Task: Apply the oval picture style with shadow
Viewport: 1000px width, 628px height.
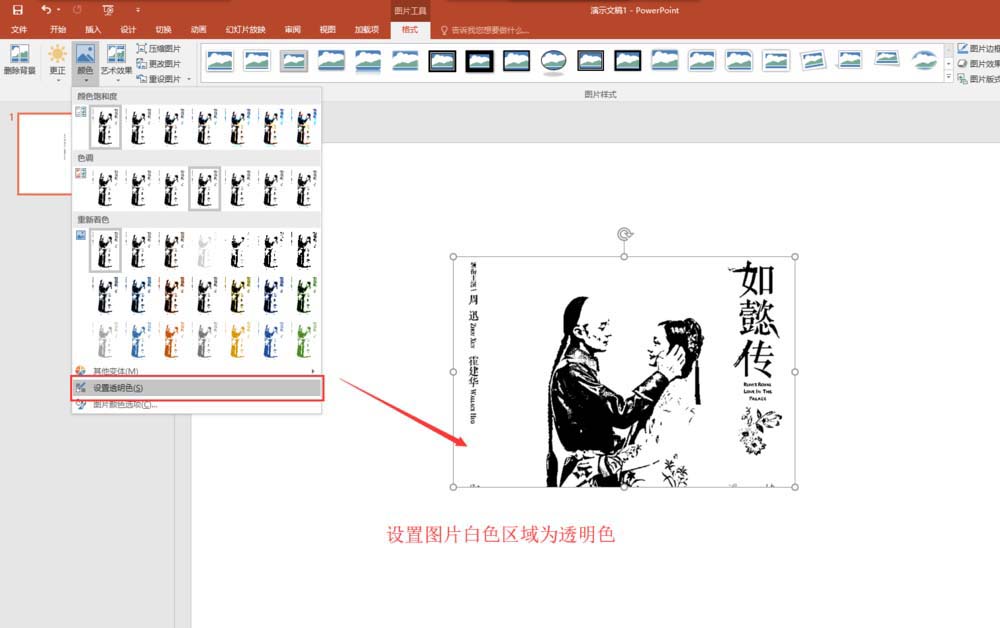Action: click(x=553, y=62)
